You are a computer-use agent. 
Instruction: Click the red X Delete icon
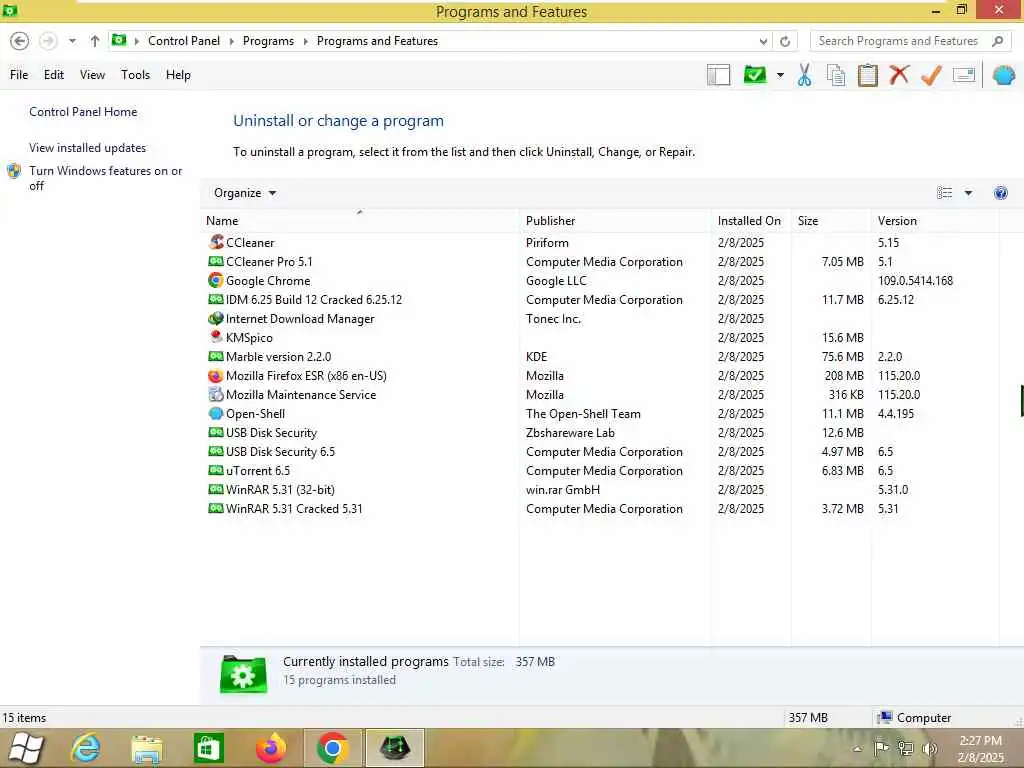click(899, 74)
